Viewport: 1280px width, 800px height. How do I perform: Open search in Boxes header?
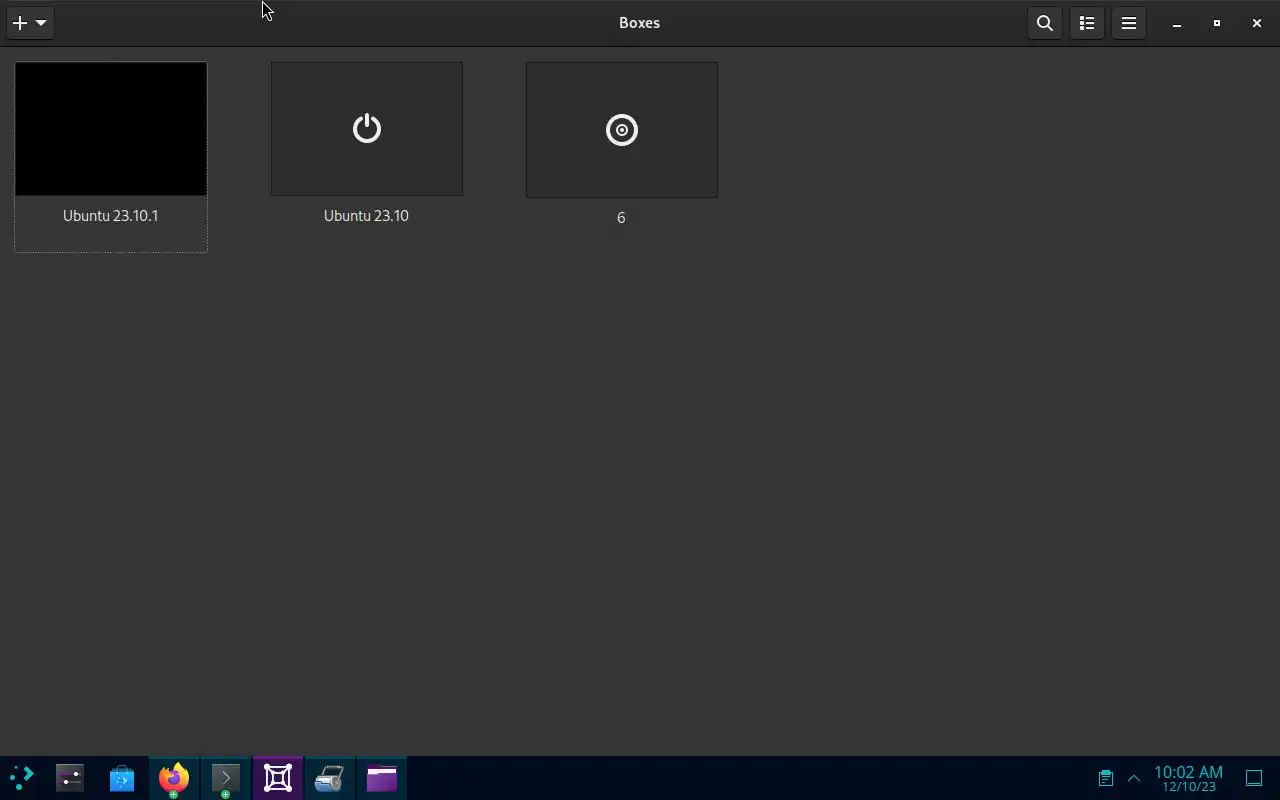[x=1045, y=23]
